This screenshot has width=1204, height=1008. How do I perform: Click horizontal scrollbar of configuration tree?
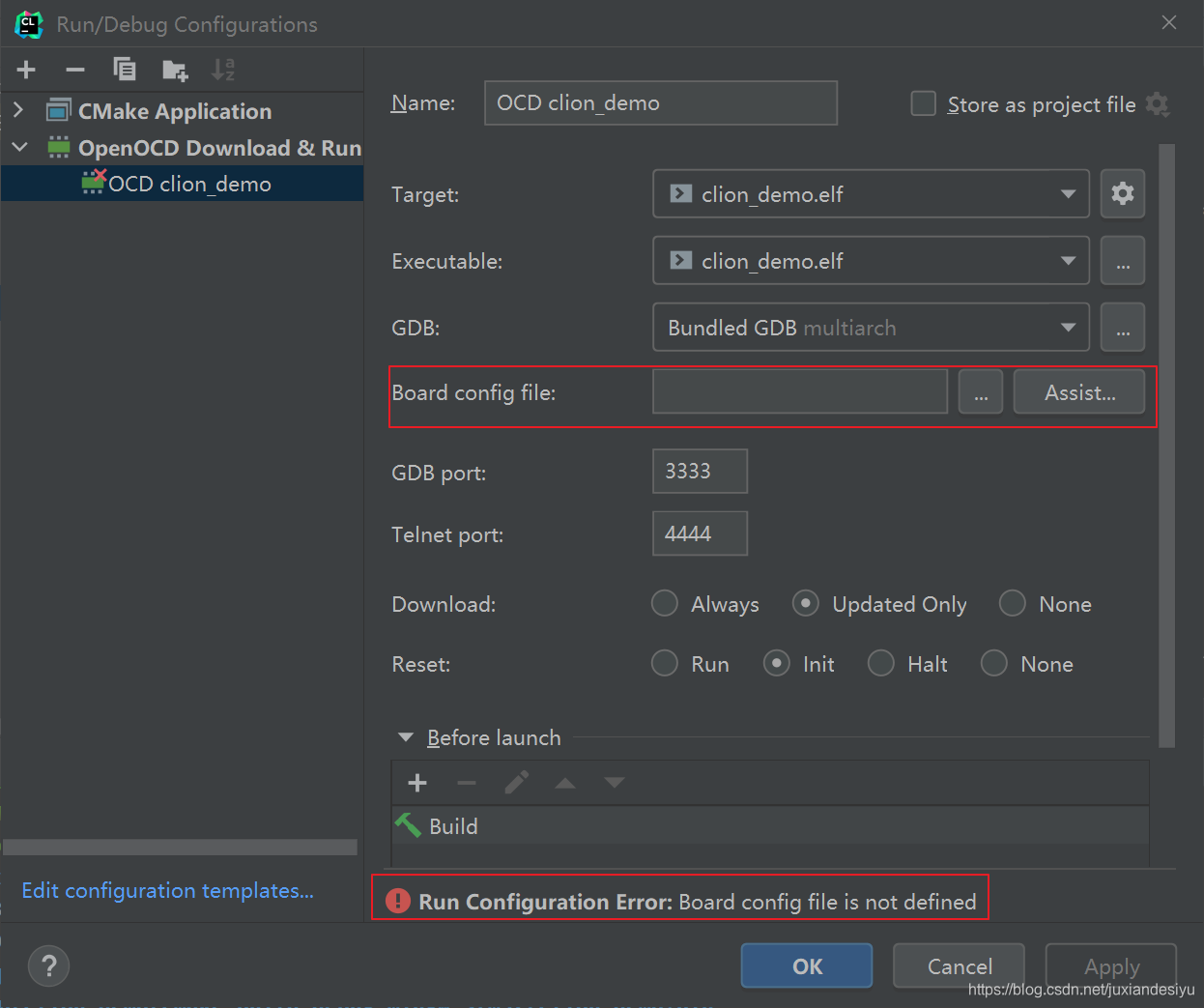pos(181,847)
